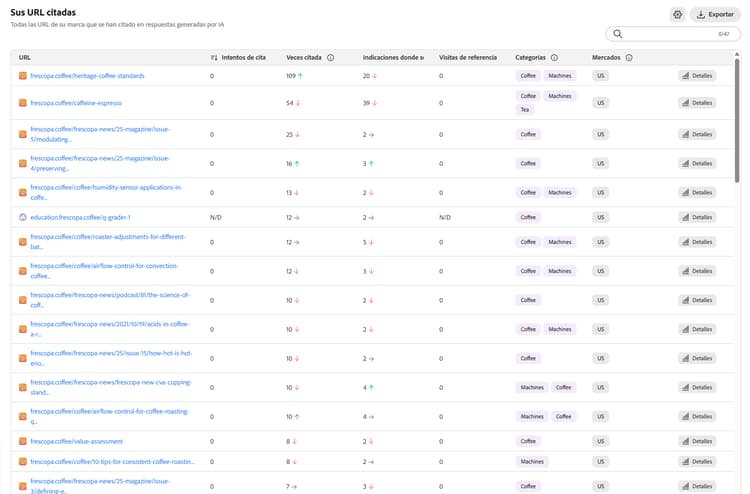Click the search magnifier icon

tap(618, 34)
